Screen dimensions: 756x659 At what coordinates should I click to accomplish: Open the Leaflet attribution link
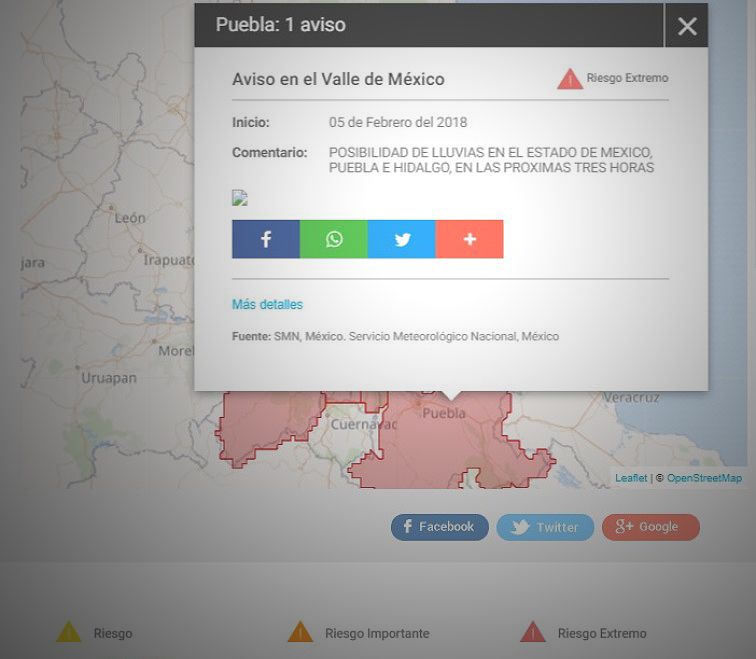631,478
